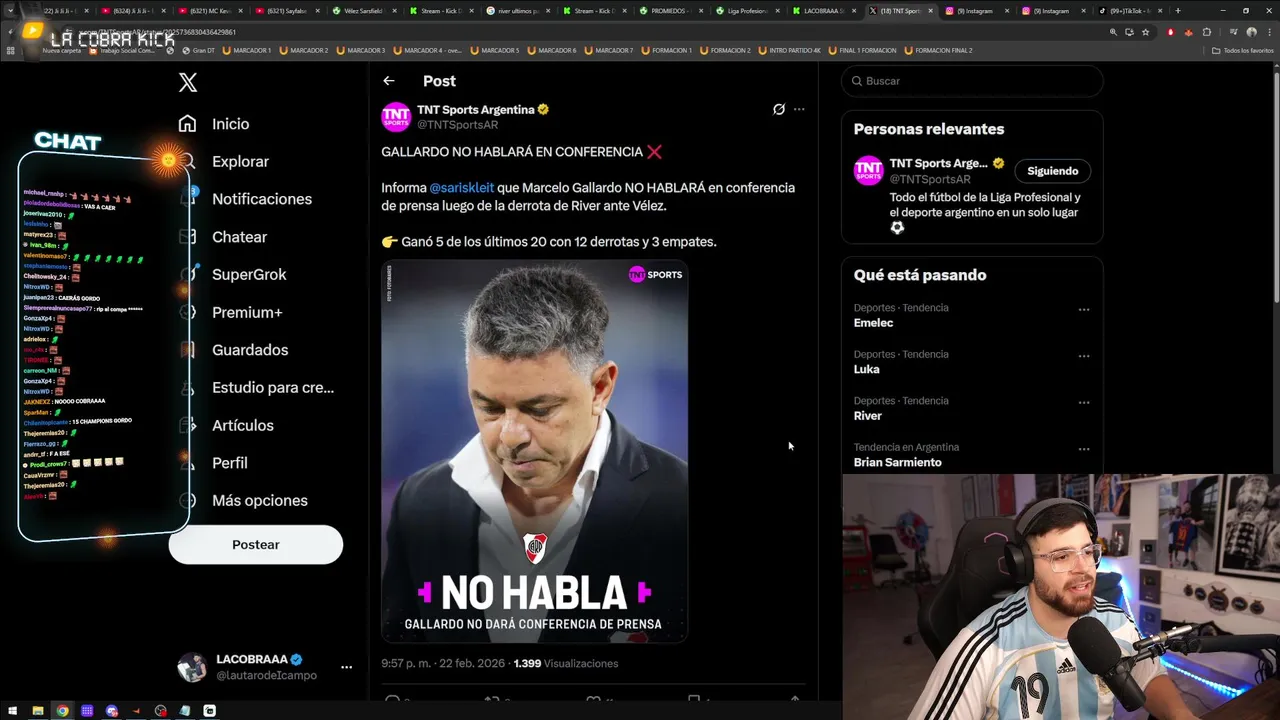Open Inicio from the sidebar
Screen dimensions: 1280x720
(230, 124)
